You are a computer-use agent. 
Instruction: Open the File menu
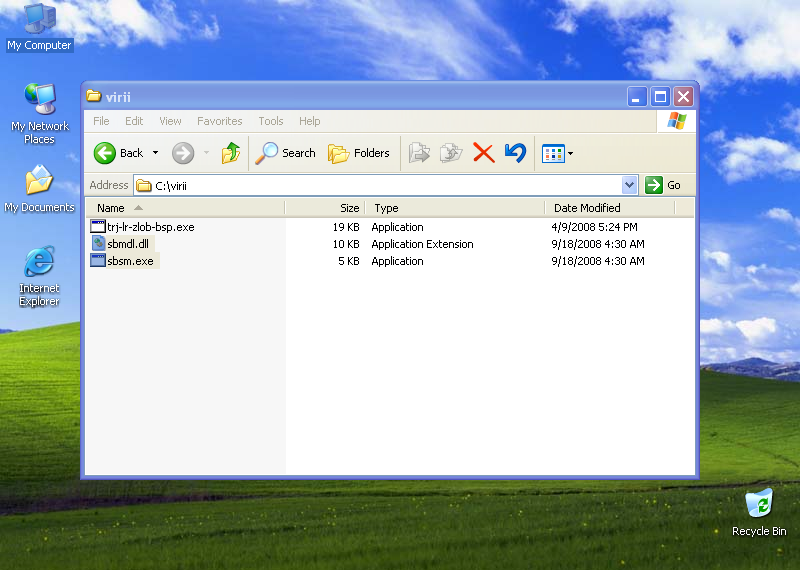point(101,121)
